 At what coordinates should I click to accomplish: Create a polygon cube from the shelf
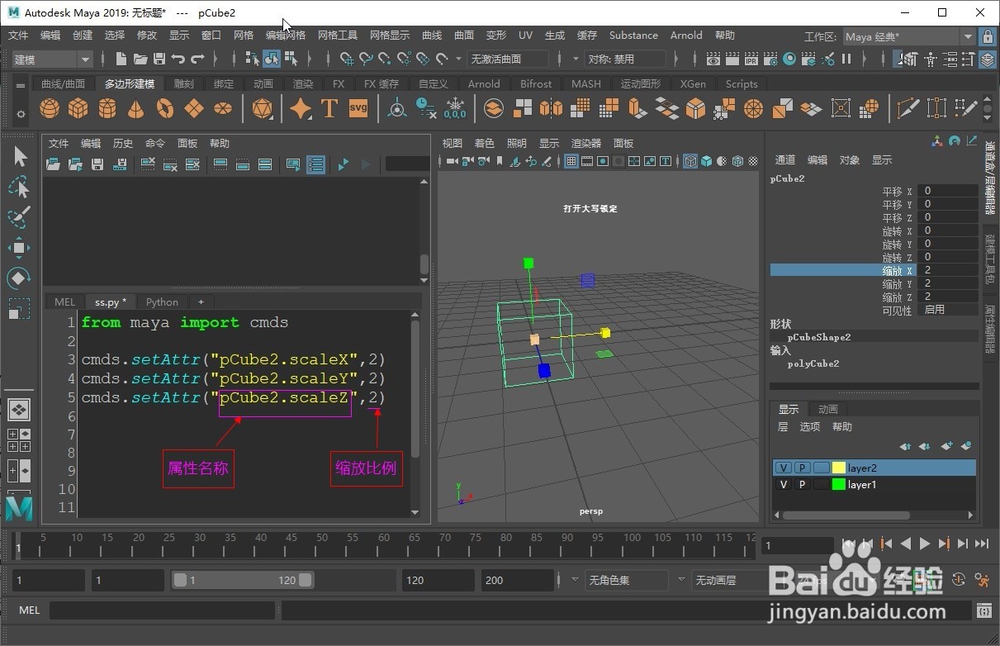pos(78,108)
